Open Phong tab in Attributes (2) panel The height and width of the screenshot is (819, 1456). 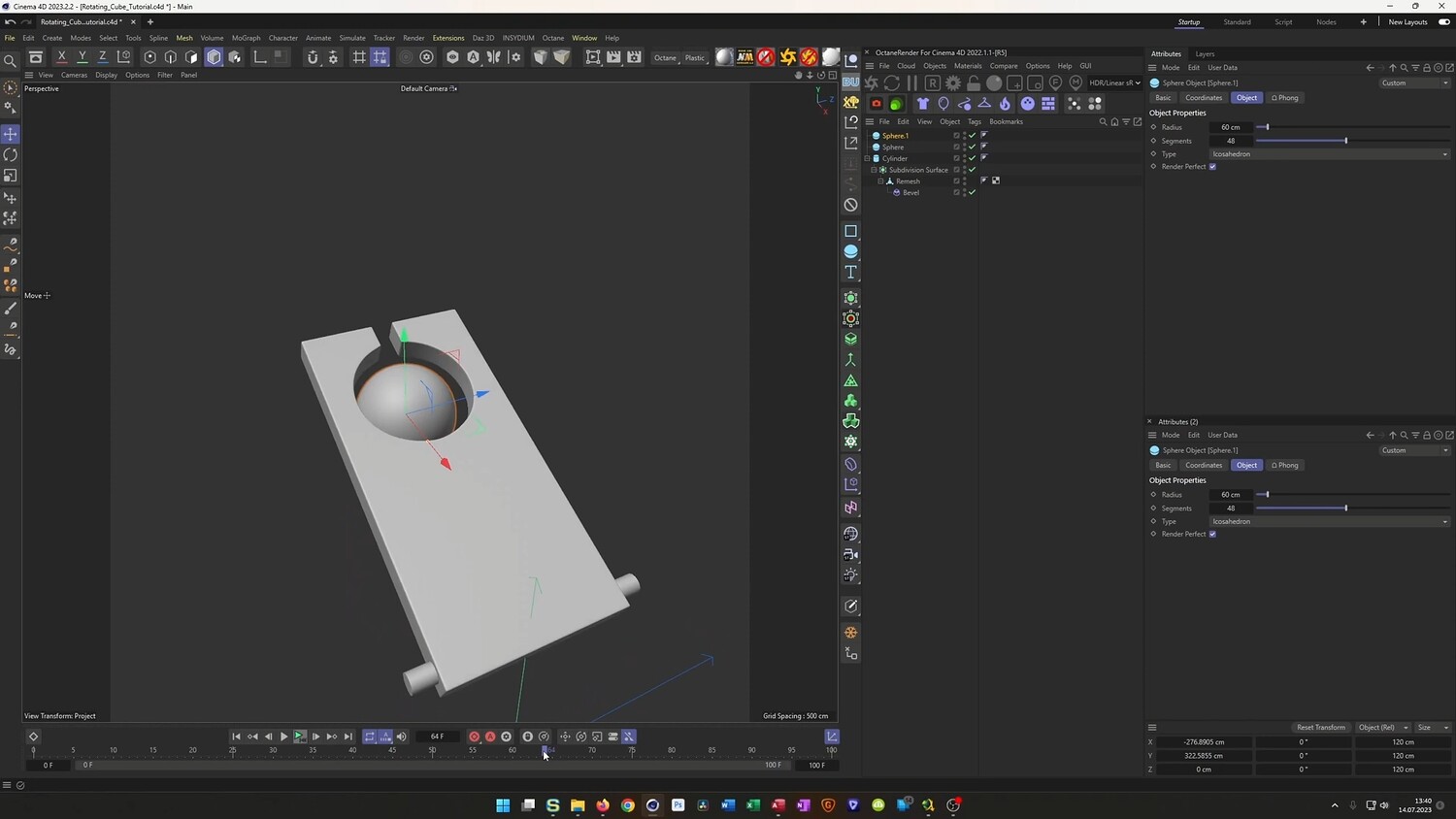pyautogui.click(x=1285, y=466)
